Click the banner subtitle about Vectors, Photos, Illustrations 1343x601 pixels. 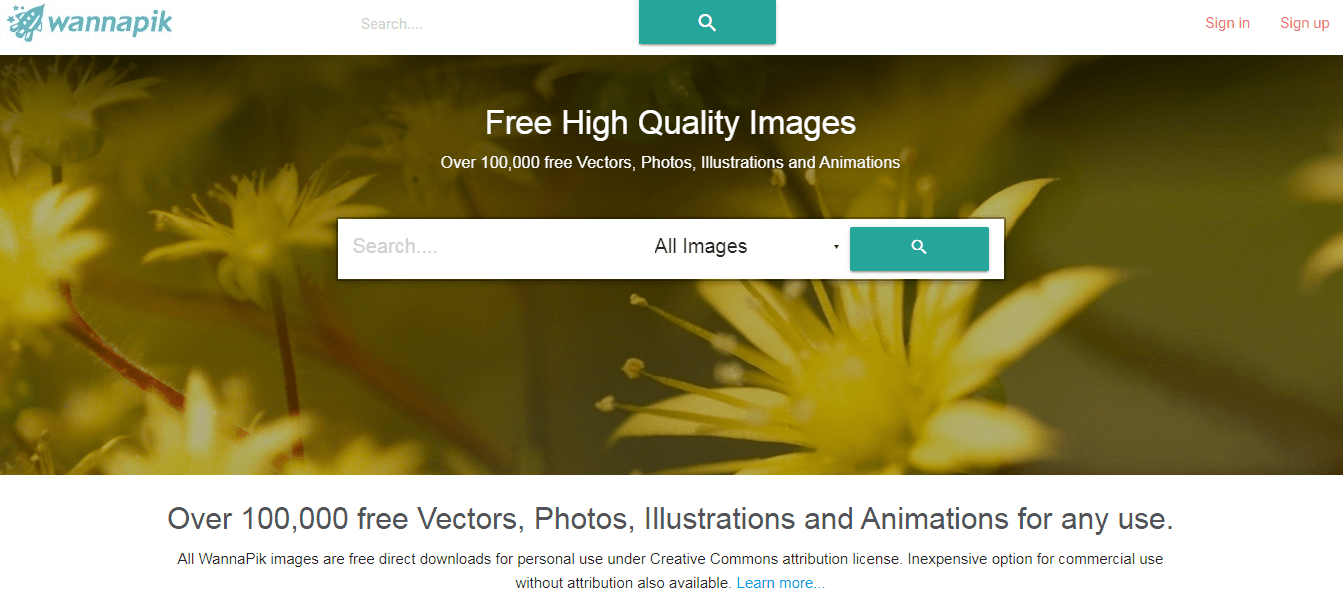pos(670,162)
